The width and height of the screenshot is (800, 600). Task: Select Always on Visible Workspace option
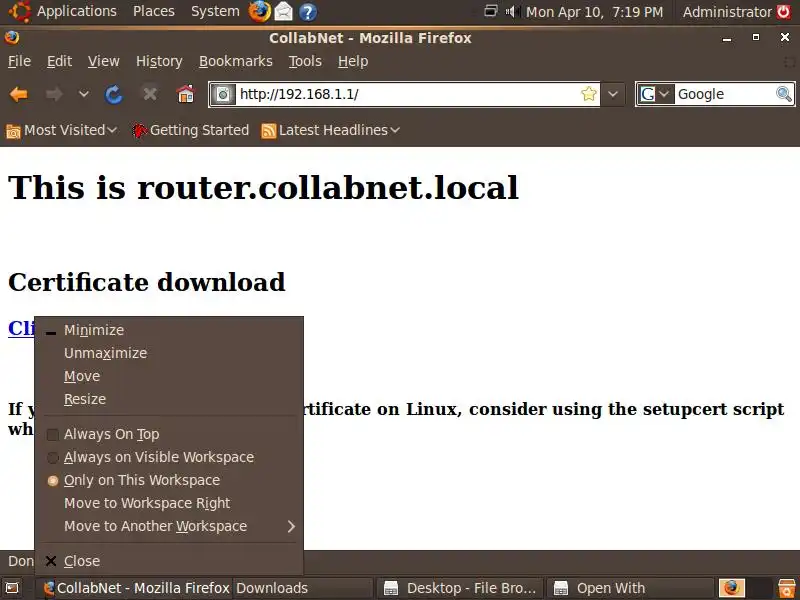(x=169, y=457)
